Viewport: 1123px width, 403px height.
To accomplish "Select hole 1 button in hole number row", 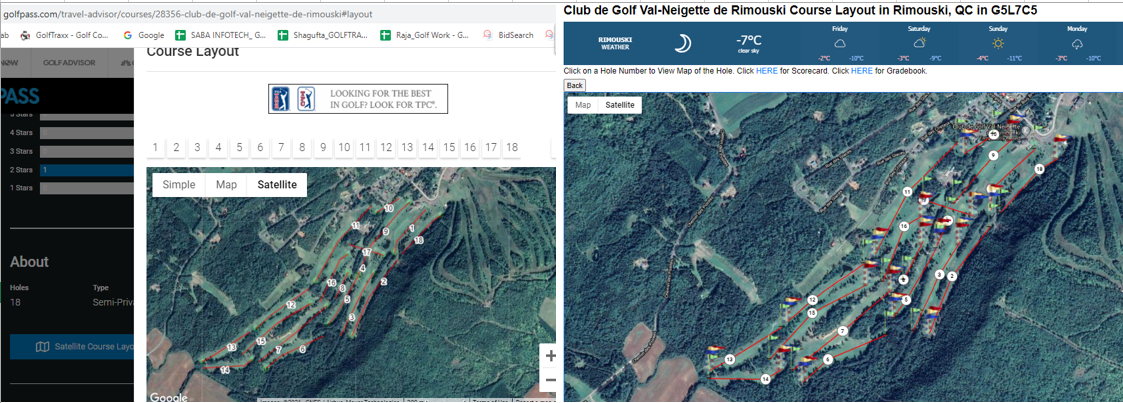I will [x=155, y=147].
